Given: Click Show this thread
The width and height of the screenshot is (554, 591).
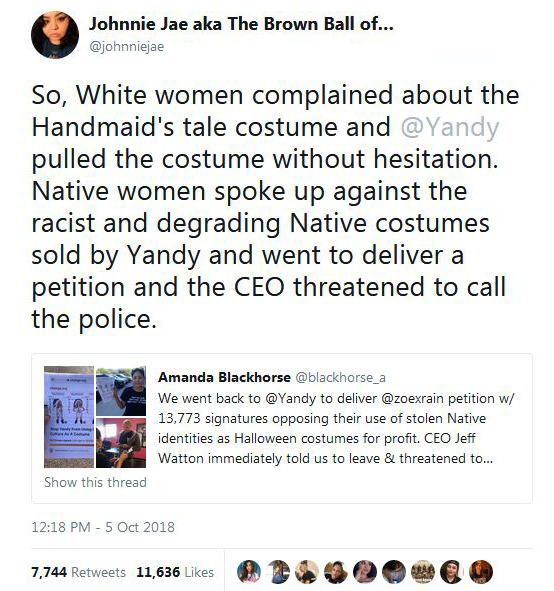Looking at the screenshot, I should click(95, 482).
